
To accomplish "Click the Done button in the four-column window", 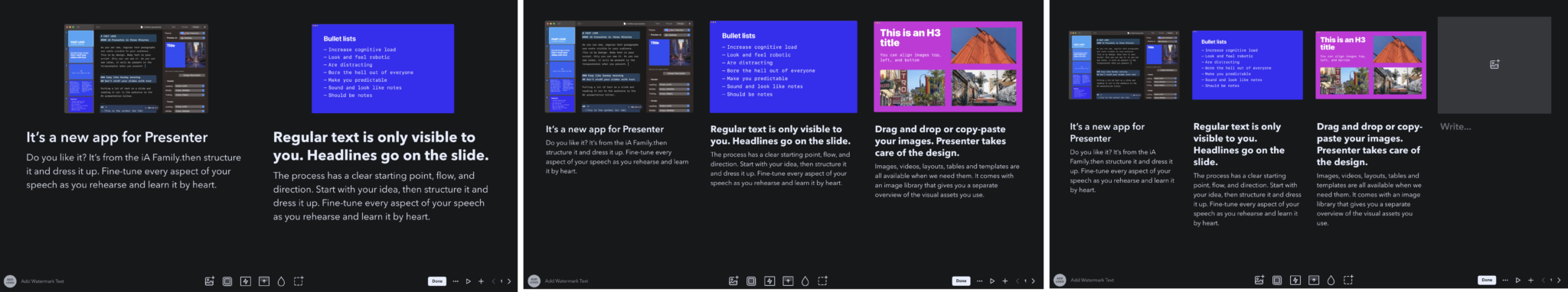I will coord(1487,280).
